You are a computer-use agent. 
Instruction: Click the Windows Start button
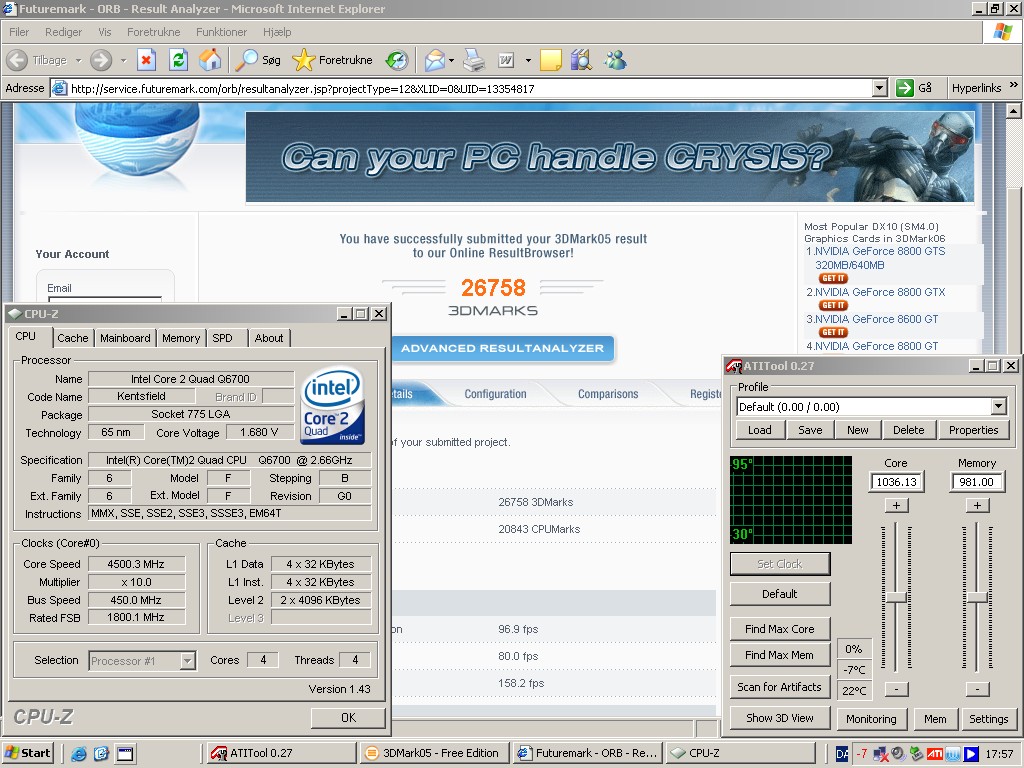(27, 754)
